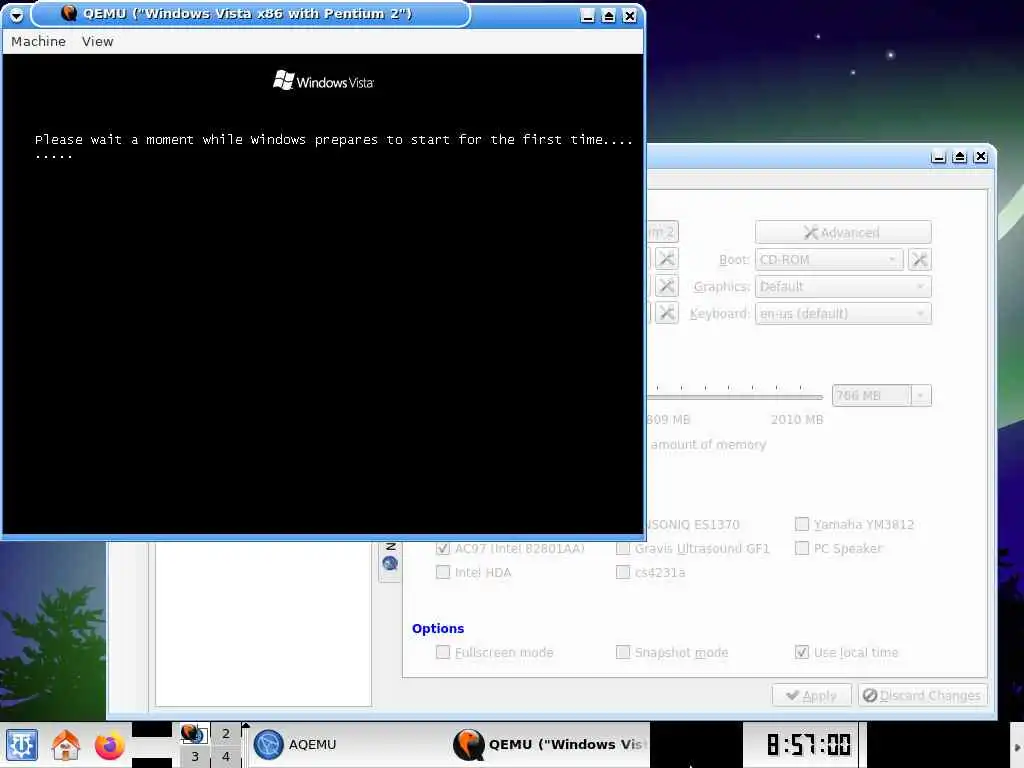Click the 'Please wait a moment' text line
This screenshot has width=1024, height=768.
[333, 140]
